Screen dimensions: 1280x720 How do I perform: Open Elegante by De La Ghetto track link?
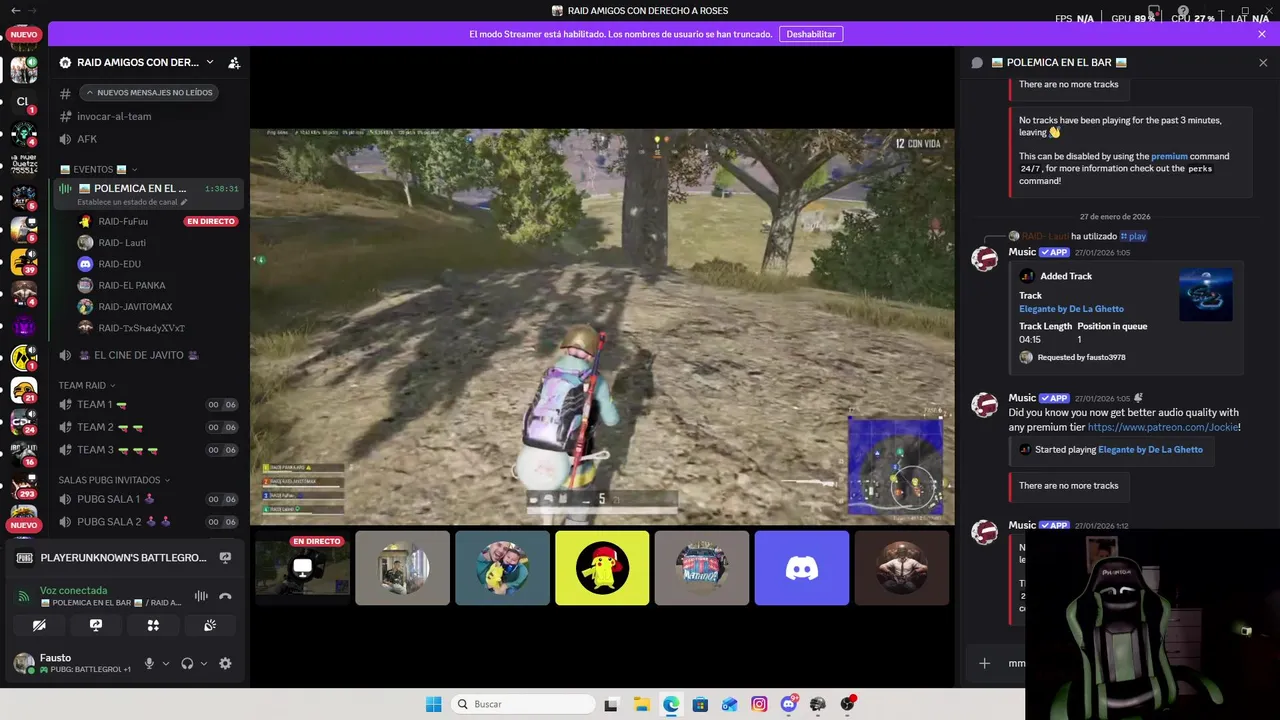point(1071,309)
